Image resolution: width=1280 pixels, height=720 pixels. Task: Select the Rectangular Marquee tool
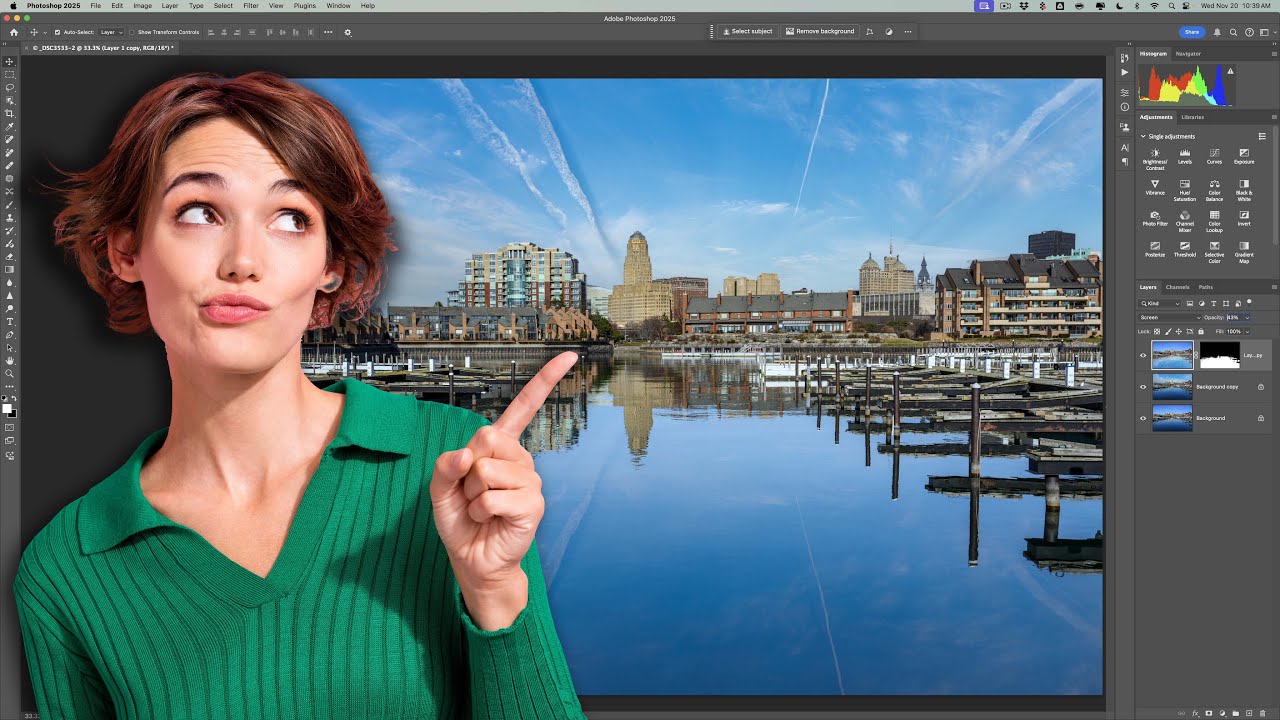tap(10, 74)
